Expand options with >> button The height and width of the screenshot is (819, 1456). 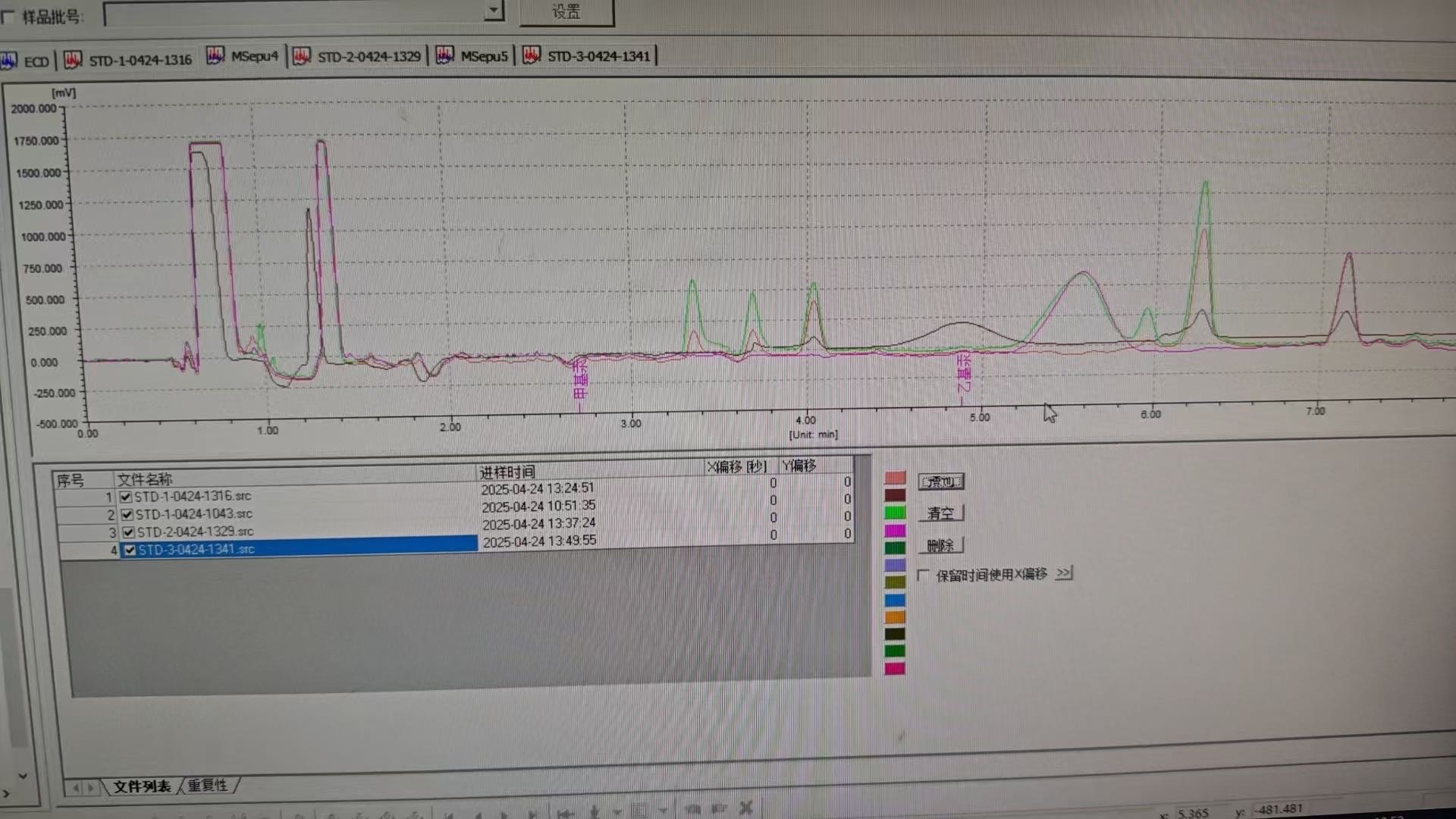pyautogui.click(x=1064, y=573)
